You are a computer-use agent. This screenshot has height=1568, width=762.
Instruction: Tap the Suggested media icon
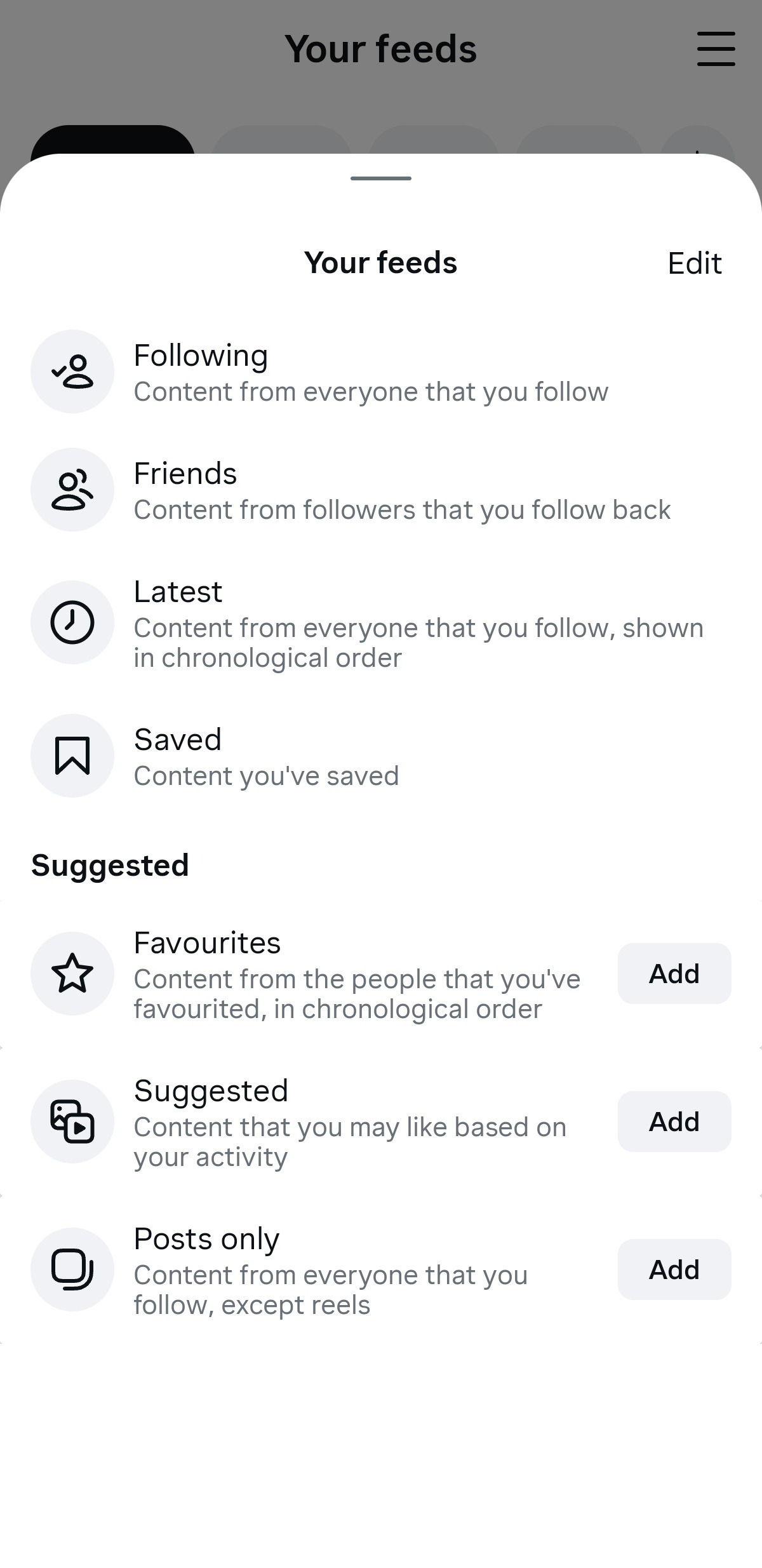point(72,1122)
